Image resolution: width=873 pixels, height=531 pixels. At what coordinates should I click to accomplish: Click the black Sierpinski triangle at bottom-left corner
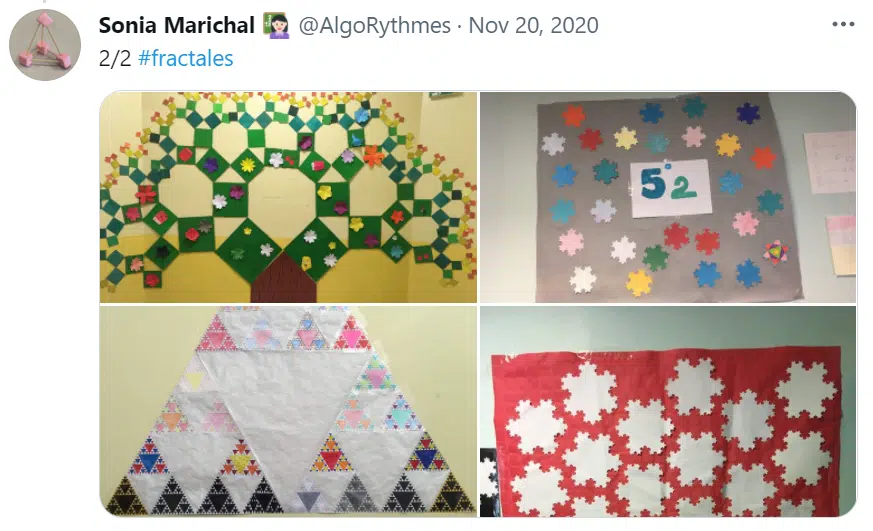pyautogui.click(x=126, y=497)
